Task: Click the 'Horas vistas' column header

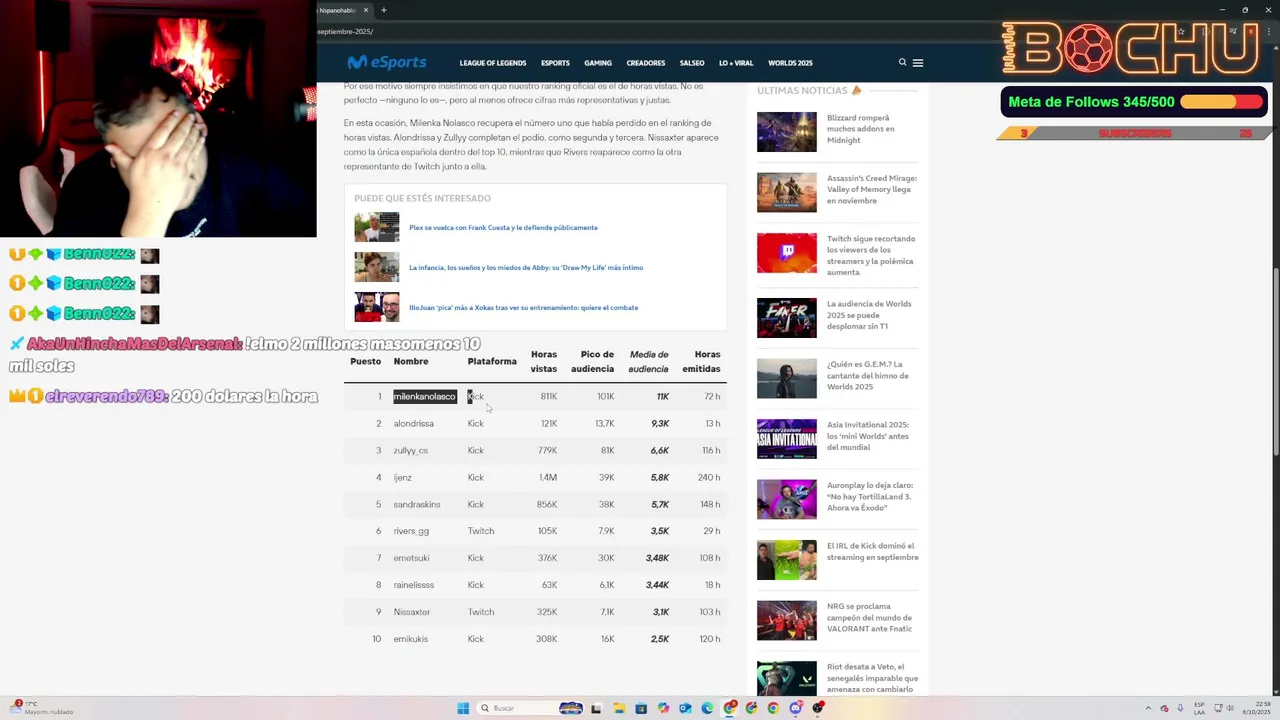Action: click(543, 361)
